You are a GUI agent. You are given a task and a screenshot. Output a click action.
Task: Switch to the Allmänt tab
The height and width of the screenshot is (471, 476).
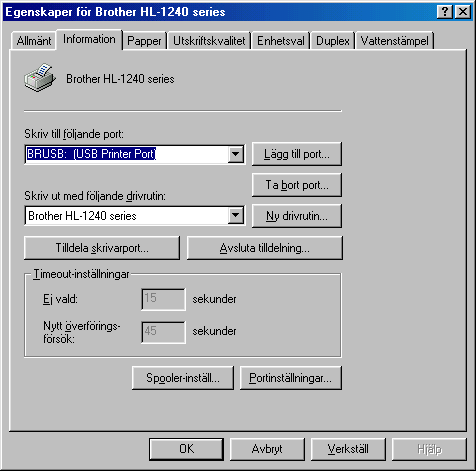pos(34,41)
